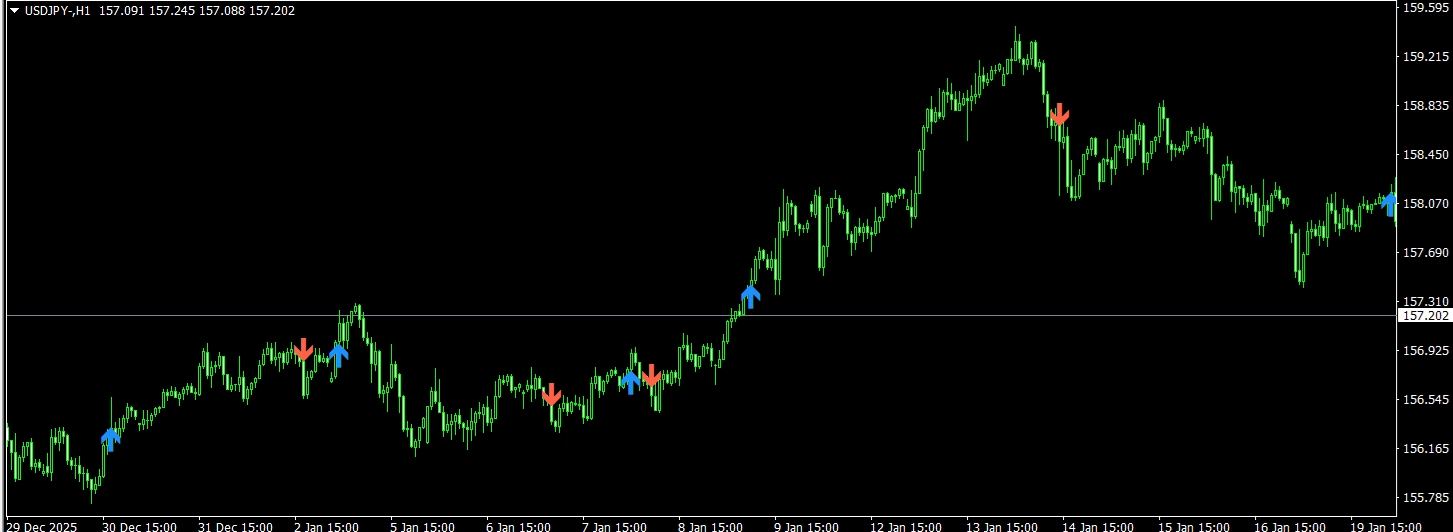Click the 158.070 price scale label

pyautogui.click(x=1426, y=204)
